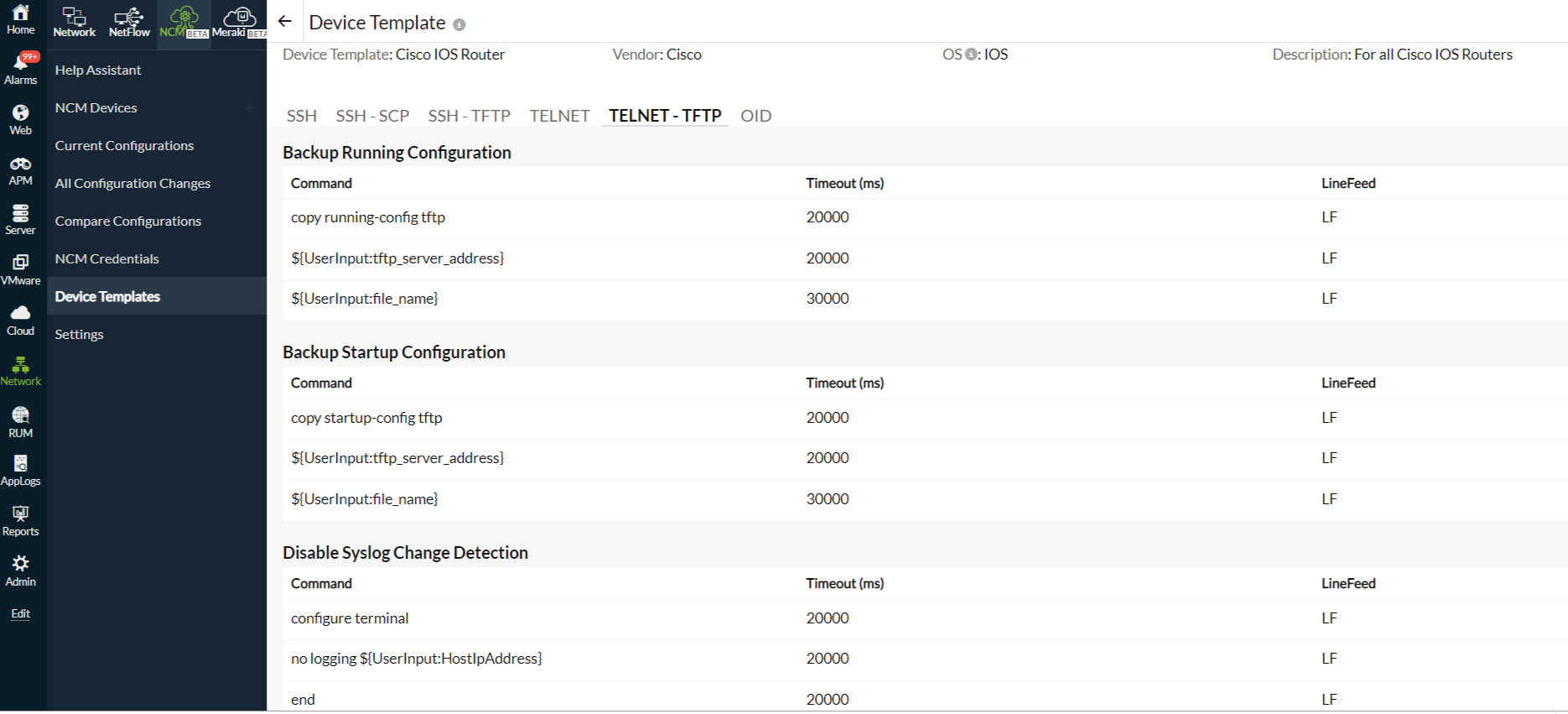
Task: Select the TELNET - TFTP tab
Action: (665, 116)
